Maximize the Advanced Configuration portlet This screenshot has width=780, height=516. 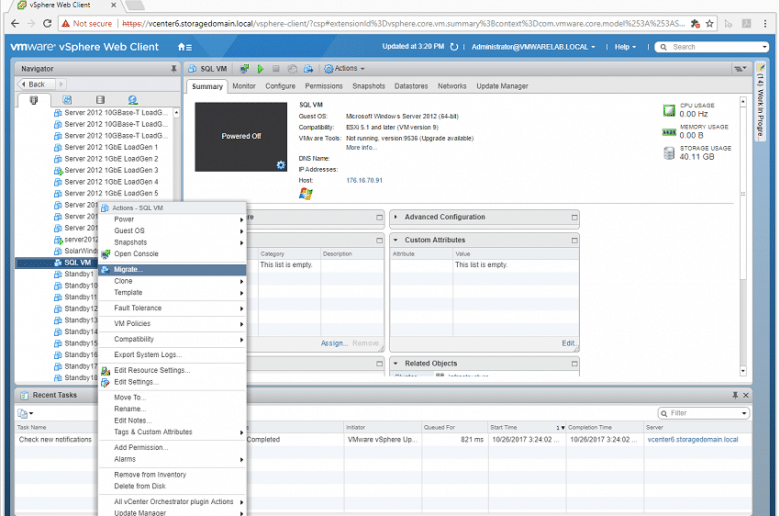pos(575,217)
